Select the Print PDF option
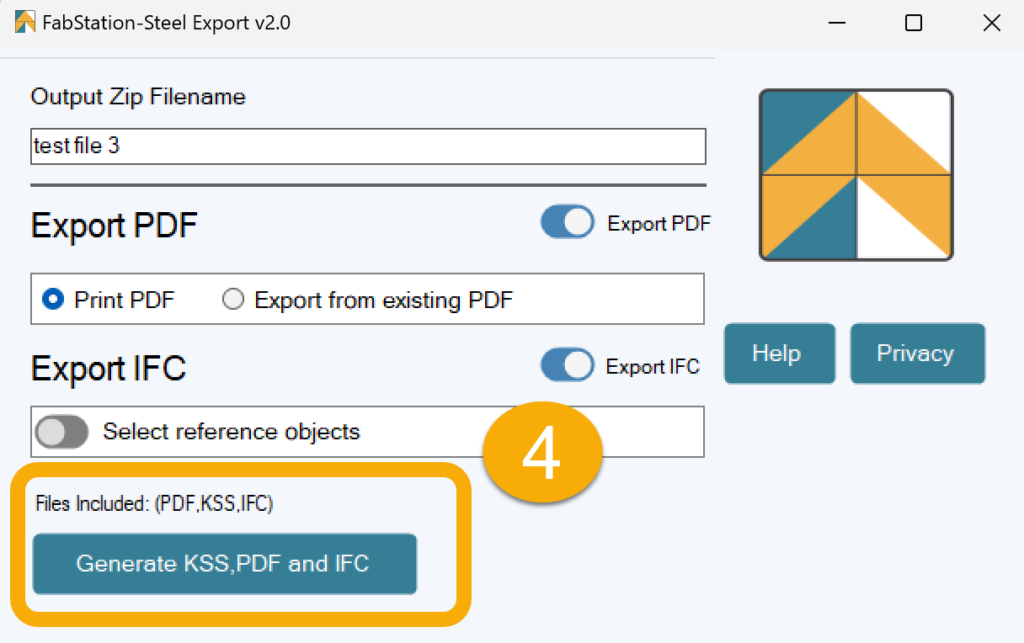 click(x=51, y=298)
